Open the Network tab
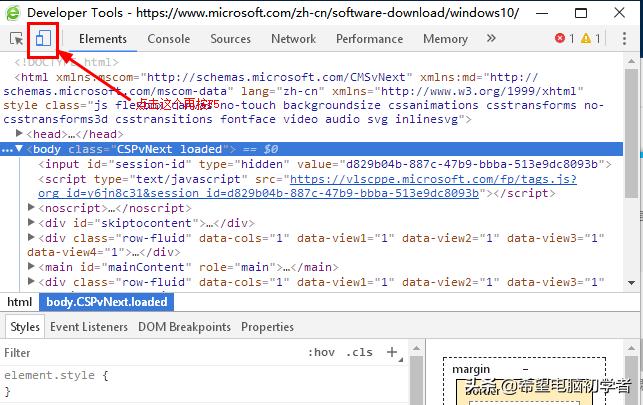Viewport: 643px width, 405px height. point(293,39)
